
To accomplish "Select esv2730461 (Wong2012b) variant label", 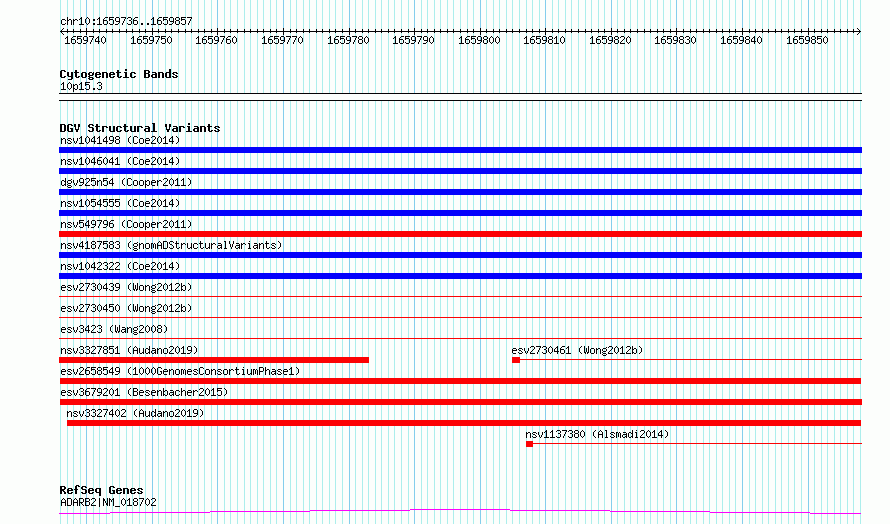I will pyautogui.click(x=577, y=350).
